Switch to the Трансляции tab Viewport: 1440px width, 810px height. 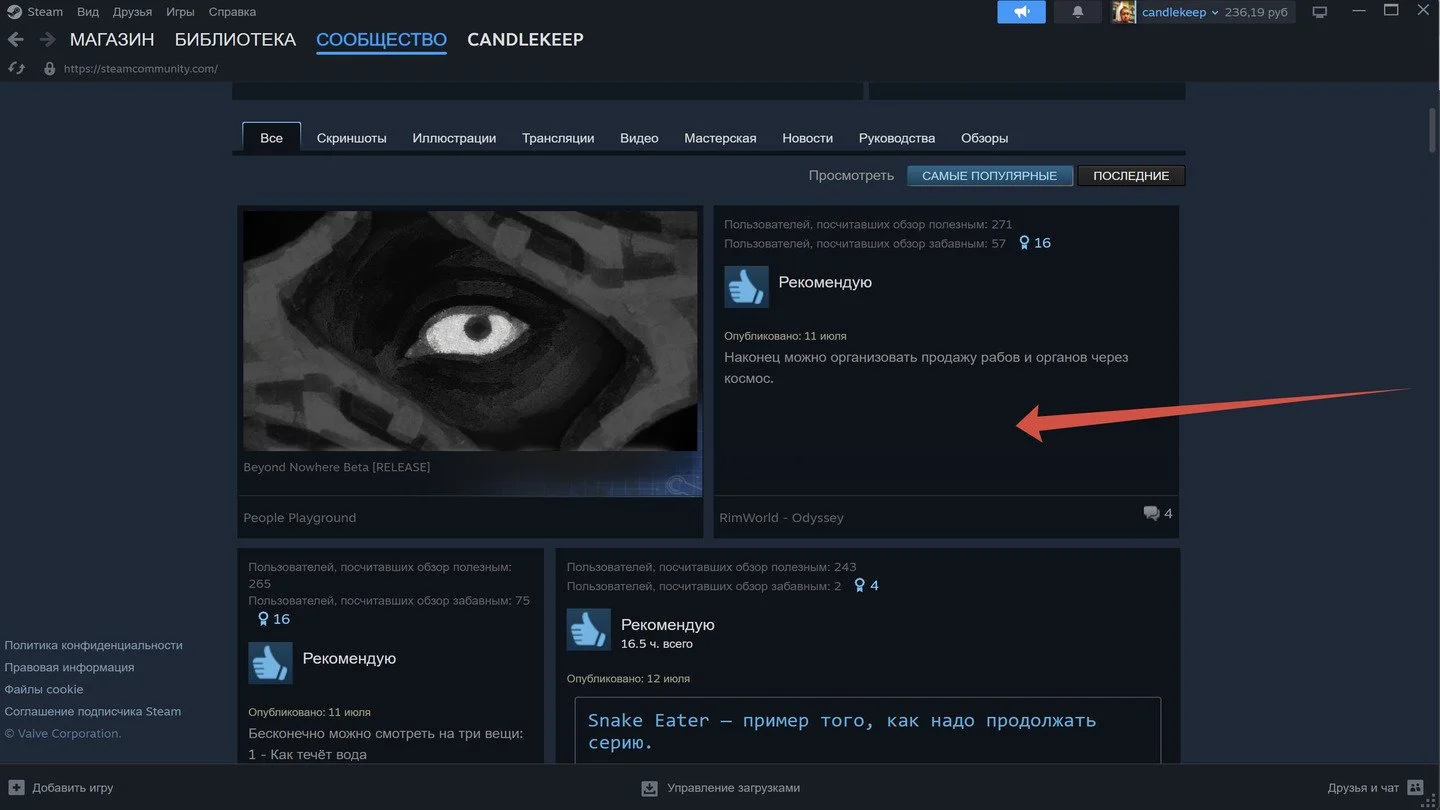click(x=558, y=138)
